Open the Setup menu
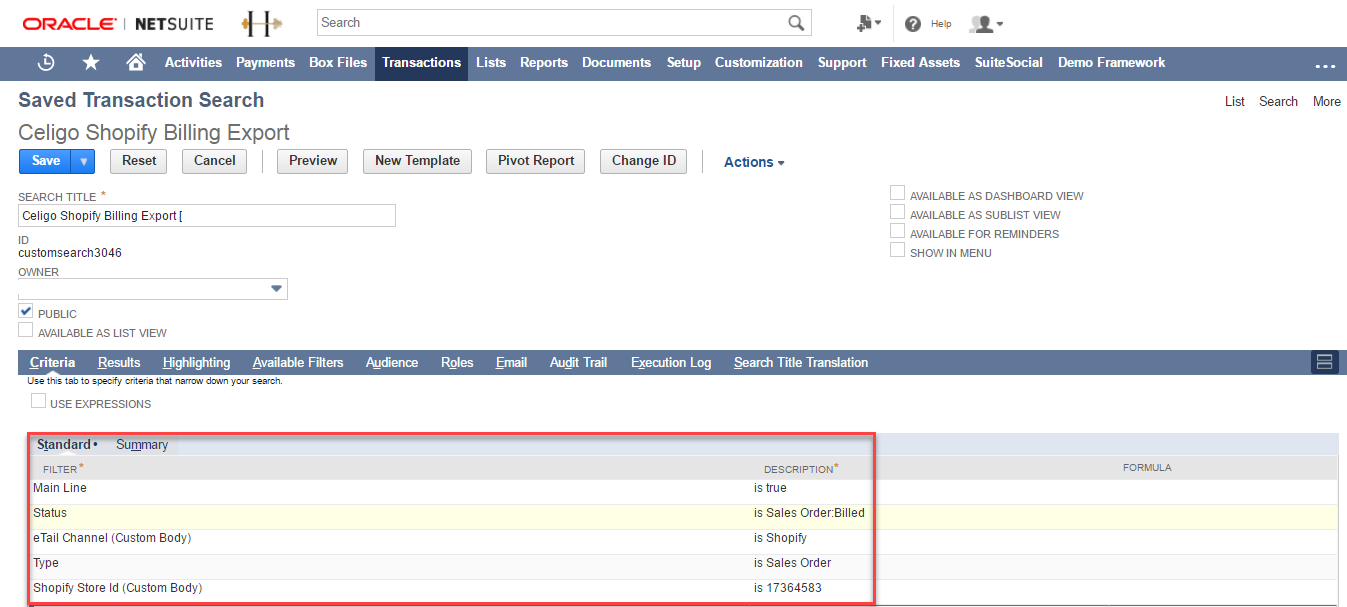The image size is (1347, 607). coord(684,62)
